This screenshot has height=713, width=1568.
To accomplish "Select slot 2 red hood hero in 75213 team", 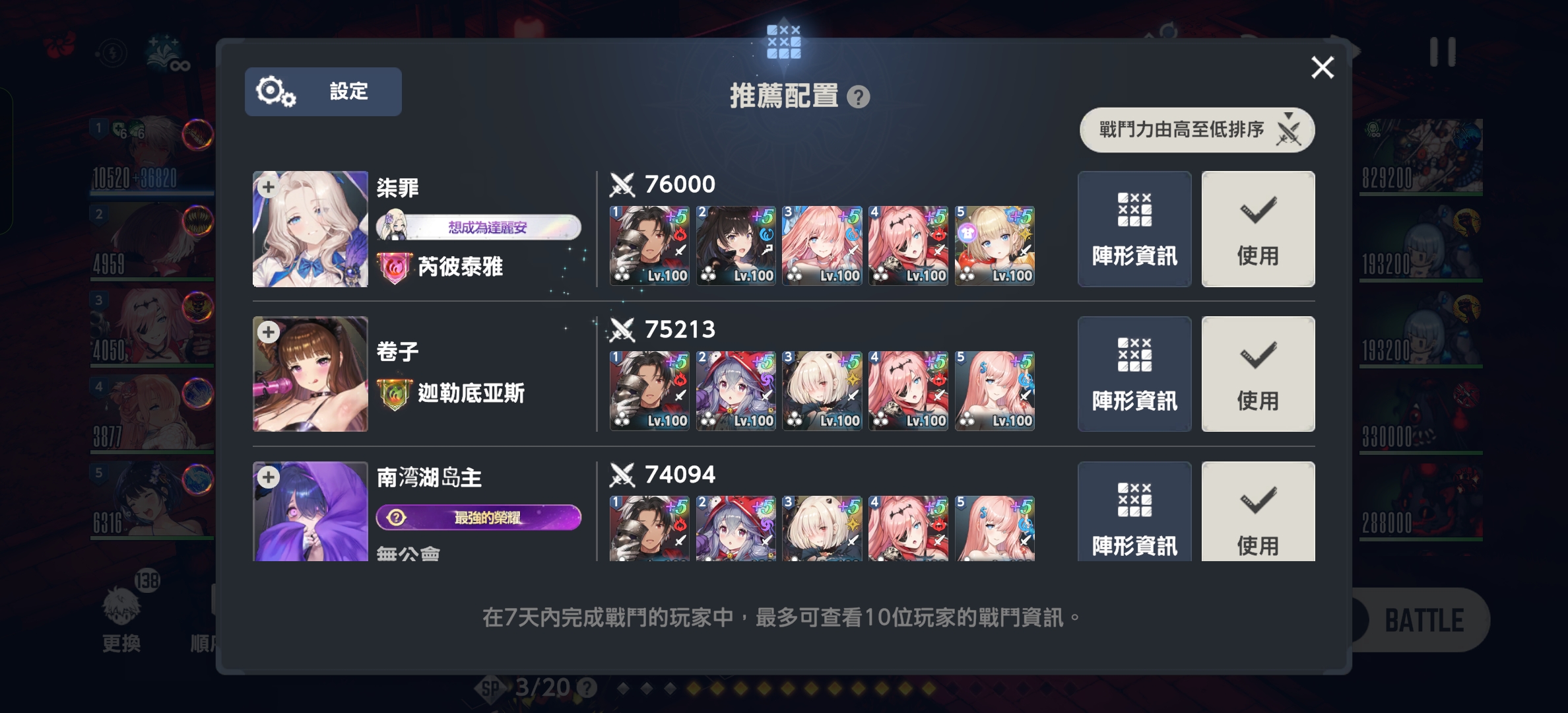I will pyautogui.click(x=736, y=391).
